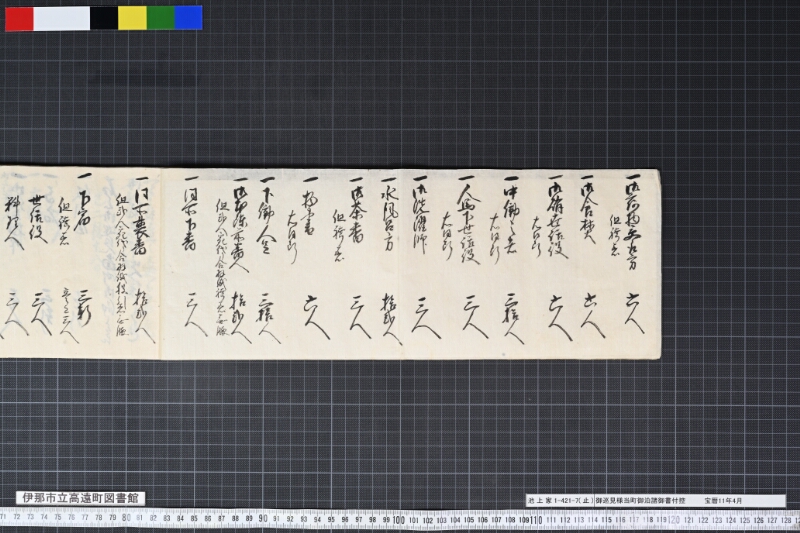800x533 pixels.
Task: Click the 105 mark on the ruler
Action: click(x=468, y=520)
